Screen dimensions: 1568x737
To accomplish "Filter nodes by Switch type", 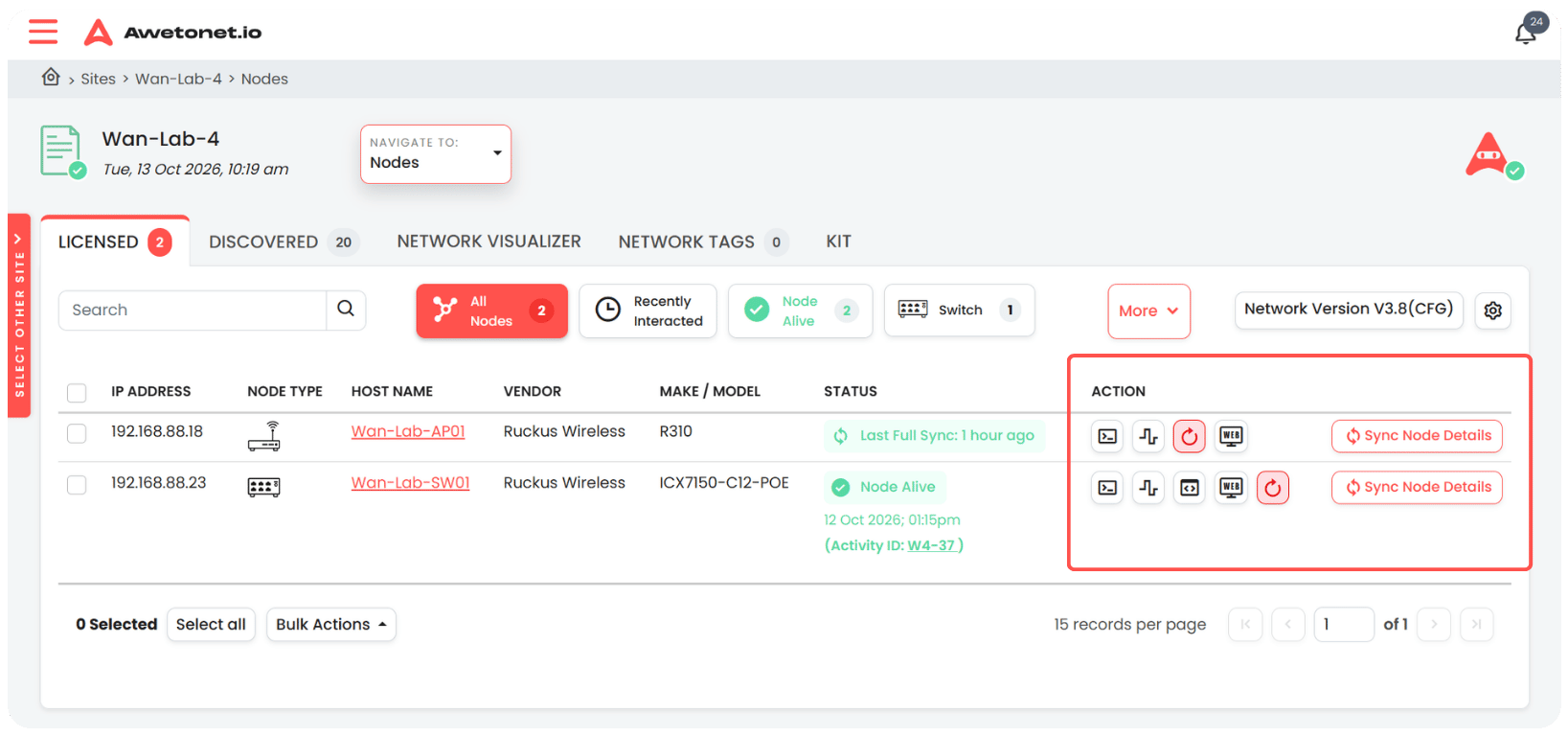I will click(959, 310).
